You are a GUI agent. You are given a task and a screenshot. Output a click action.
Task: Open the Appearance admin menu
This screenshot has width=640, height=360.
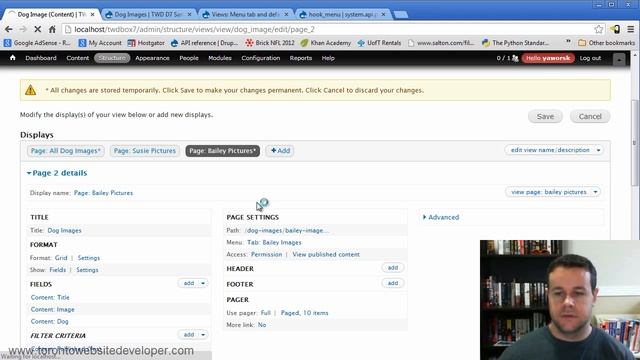pyautogui.click(x=152, y=58)
